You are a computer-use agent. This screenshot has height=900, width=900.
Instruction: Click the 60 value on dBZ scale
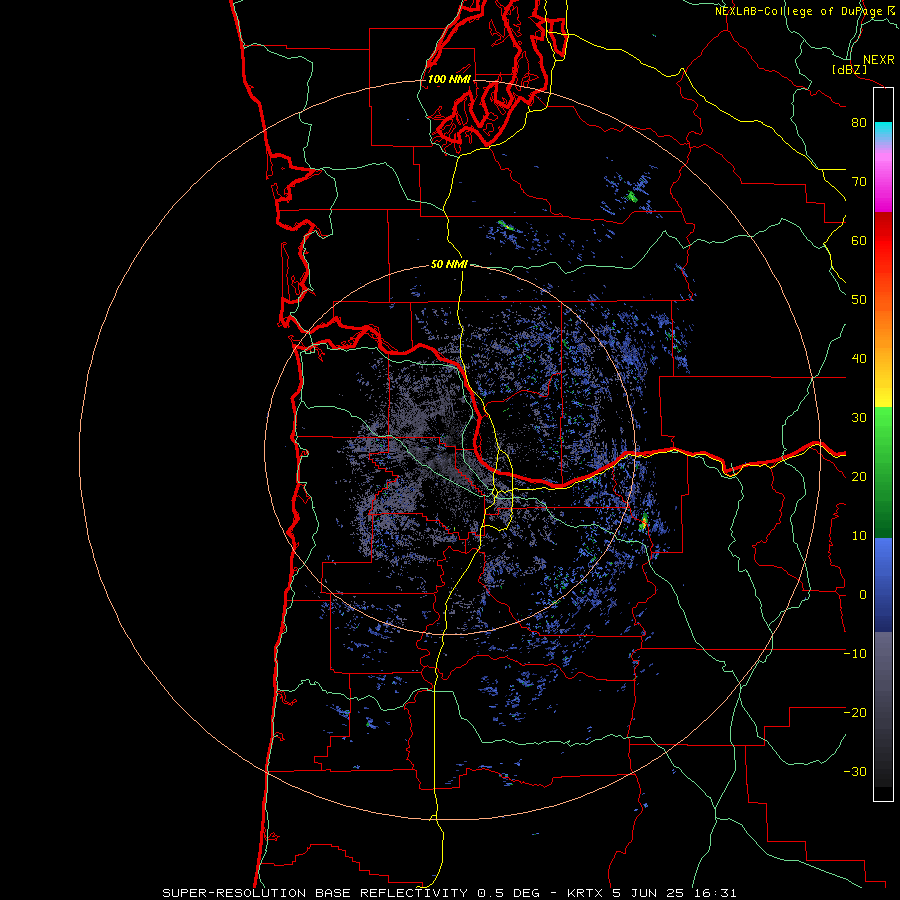(859, 240)
